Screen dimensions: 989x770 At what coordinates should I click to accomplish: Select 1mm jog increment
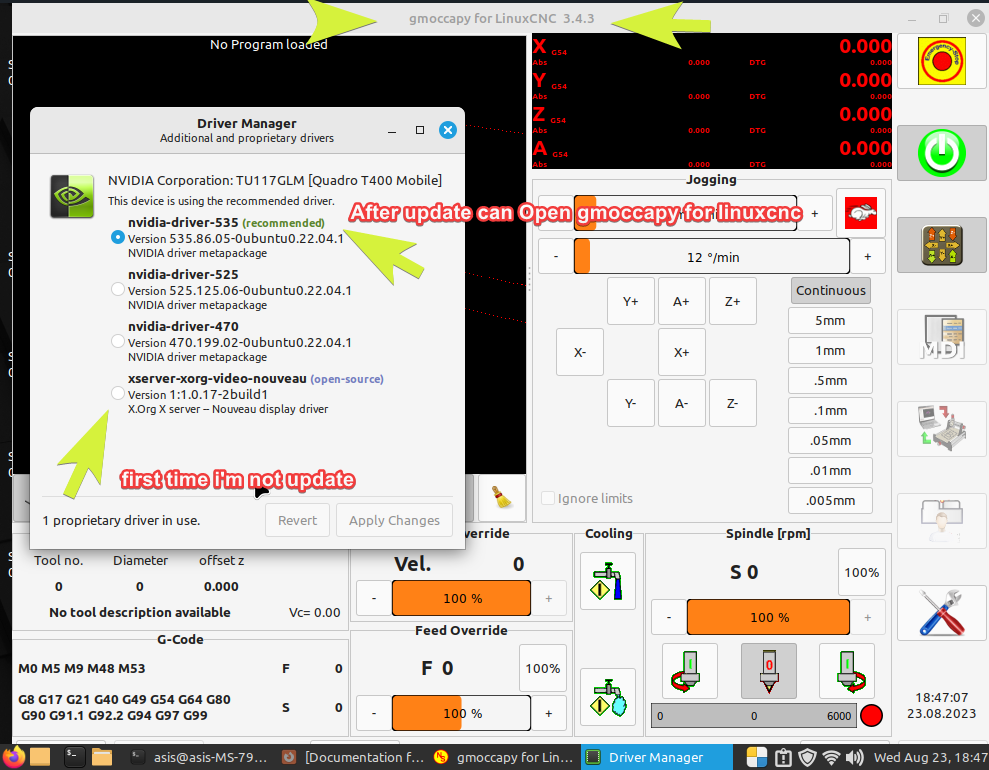(x=830, y=351)
